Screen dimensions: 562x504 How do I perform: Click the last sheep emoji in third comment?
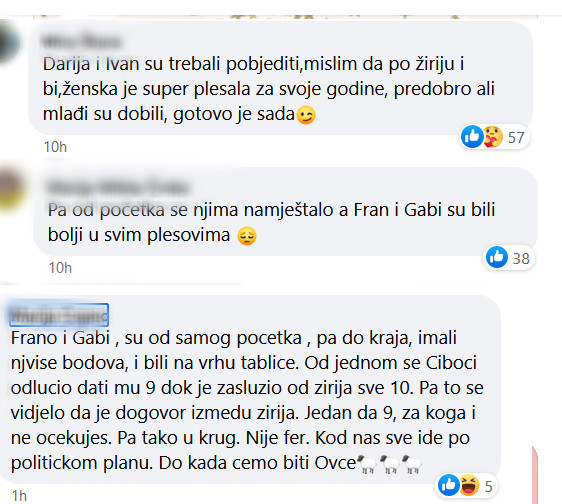(411, 465)
